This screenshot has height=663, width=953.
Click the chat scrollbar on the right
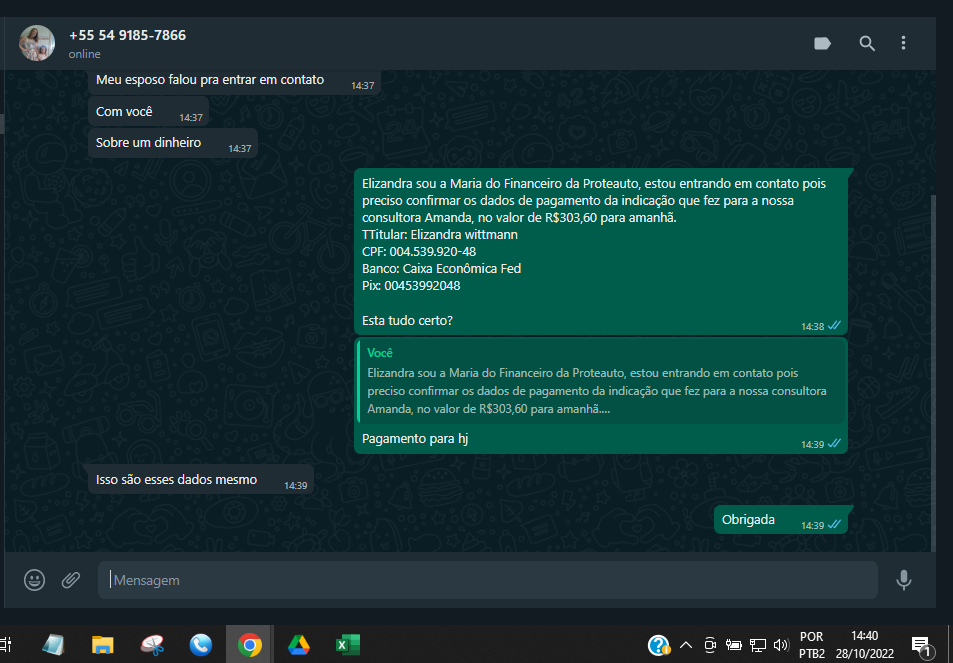coord(934,370)
